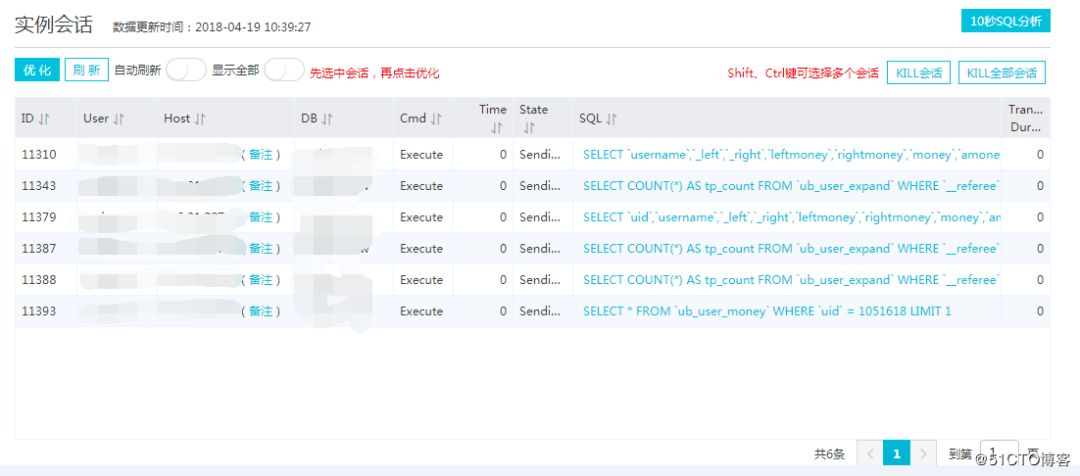Click the 刷新 button

[87, 70]
